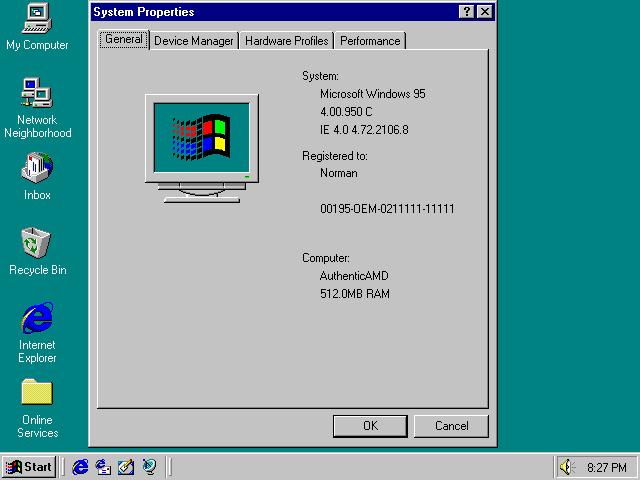Viewport: 640px width, 480px height.
Task: Select the General tab
Action: point(124,40)
